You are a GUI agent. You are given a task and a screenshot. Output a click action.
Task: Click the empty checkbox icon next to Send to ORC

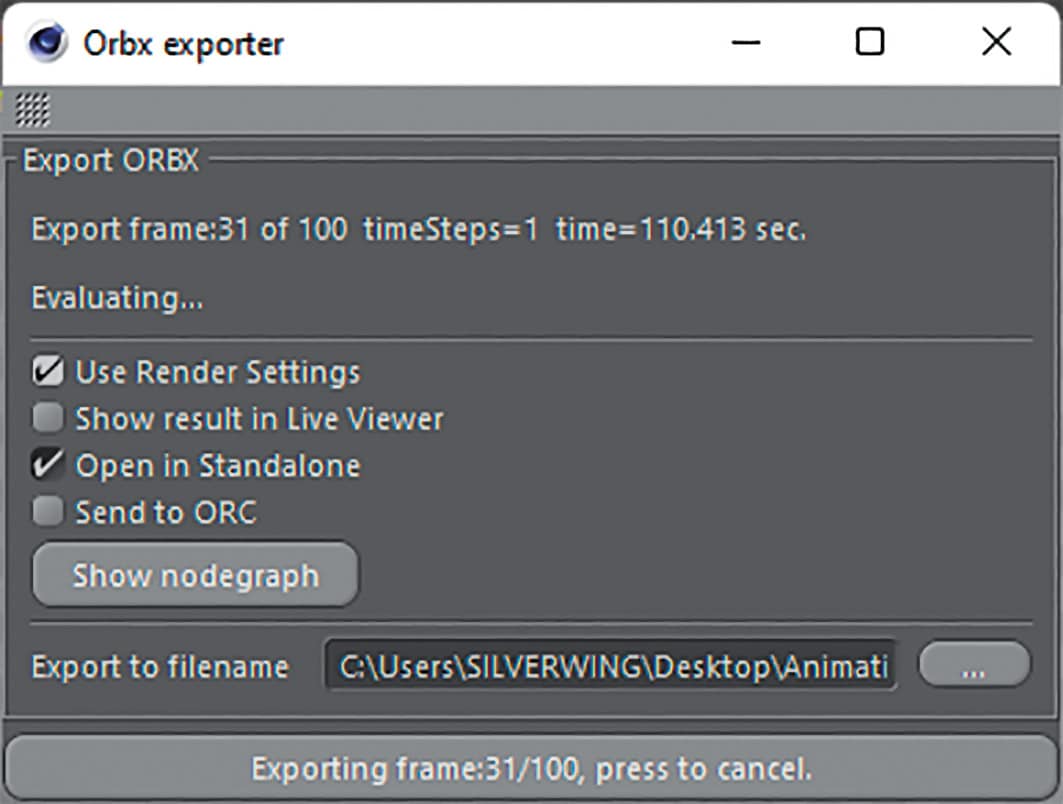click(x=46, y=512)
